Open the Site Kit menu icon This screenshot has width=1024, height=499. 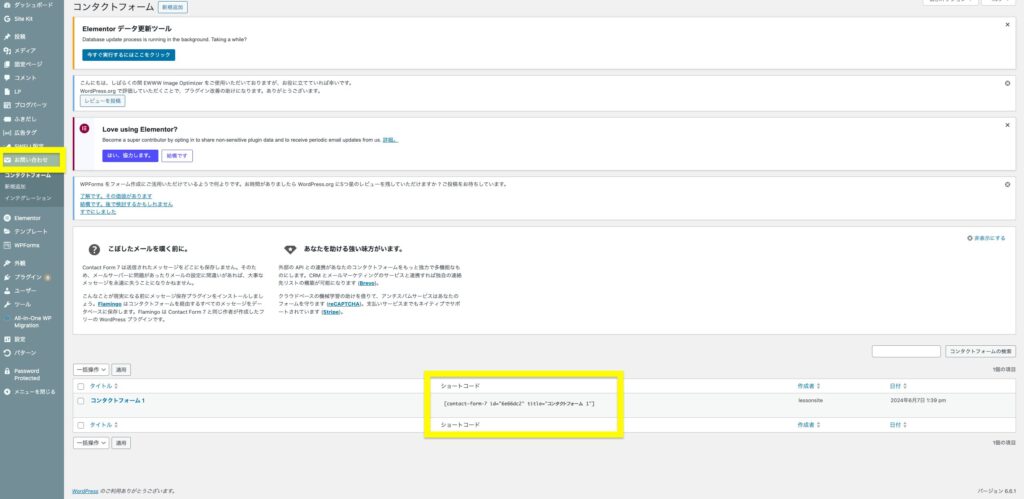8,18
